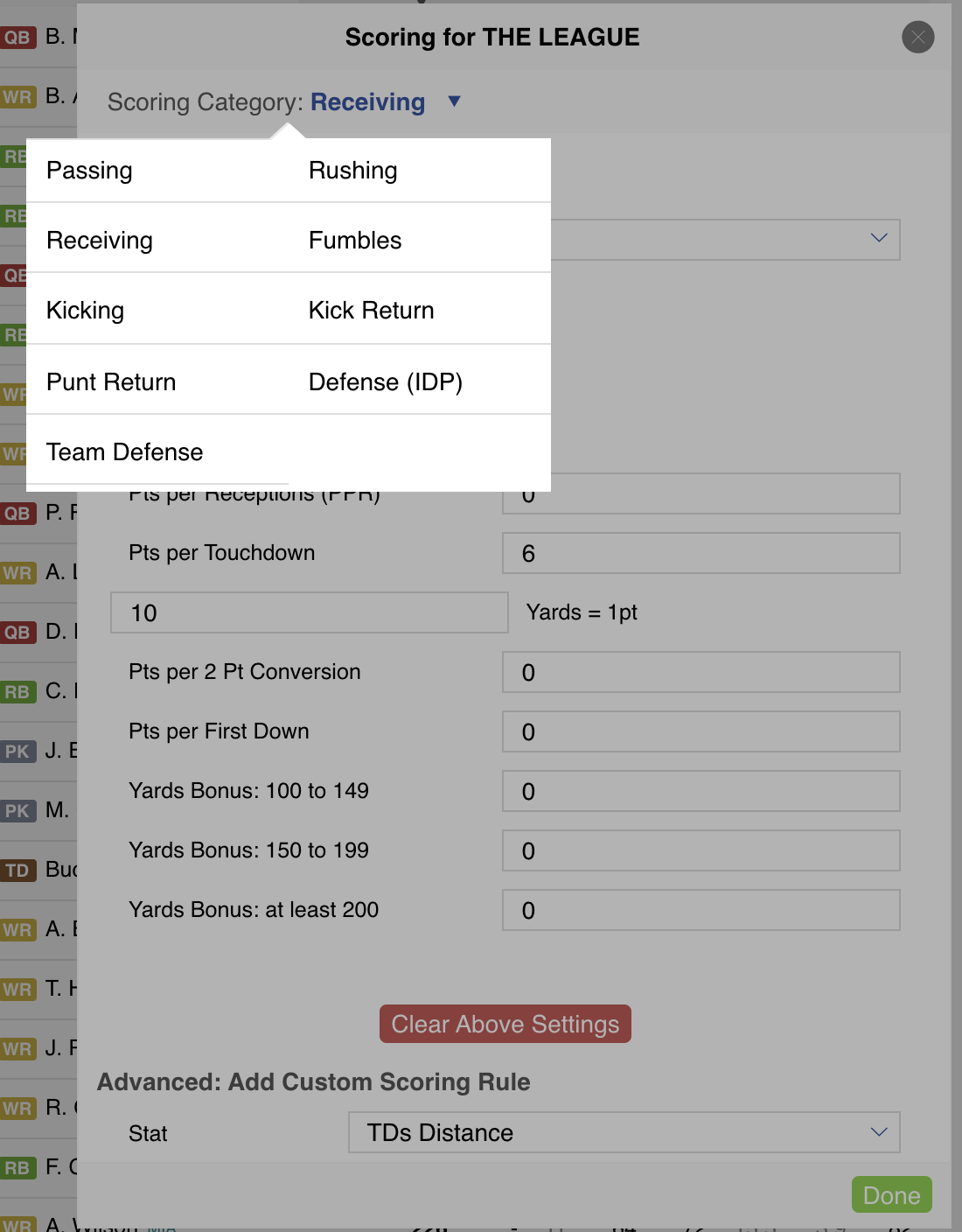
Task: Focus the Pts per First Down field
Action: (701, 732)
